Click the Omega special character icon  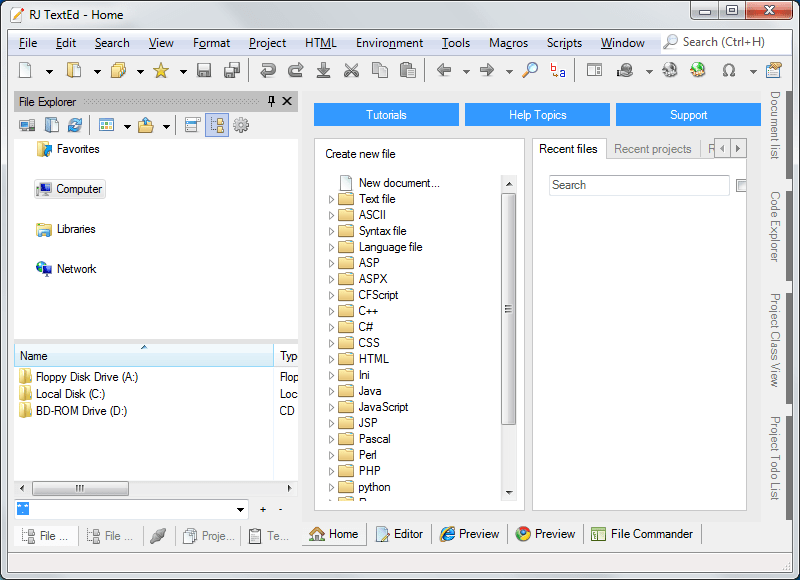click(729, 70)
